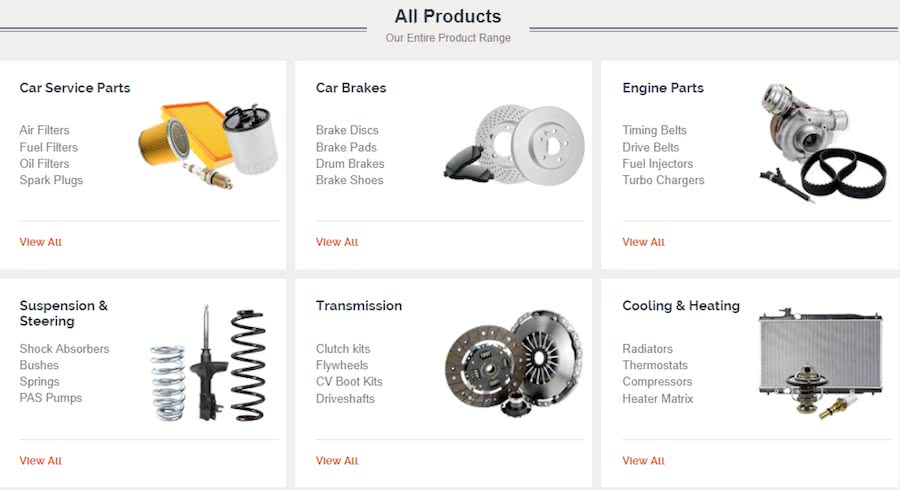Screen dimensions: 900x490
Task: Click the brake discs product image
Action: pyautogui.click(x=514, y=145)
